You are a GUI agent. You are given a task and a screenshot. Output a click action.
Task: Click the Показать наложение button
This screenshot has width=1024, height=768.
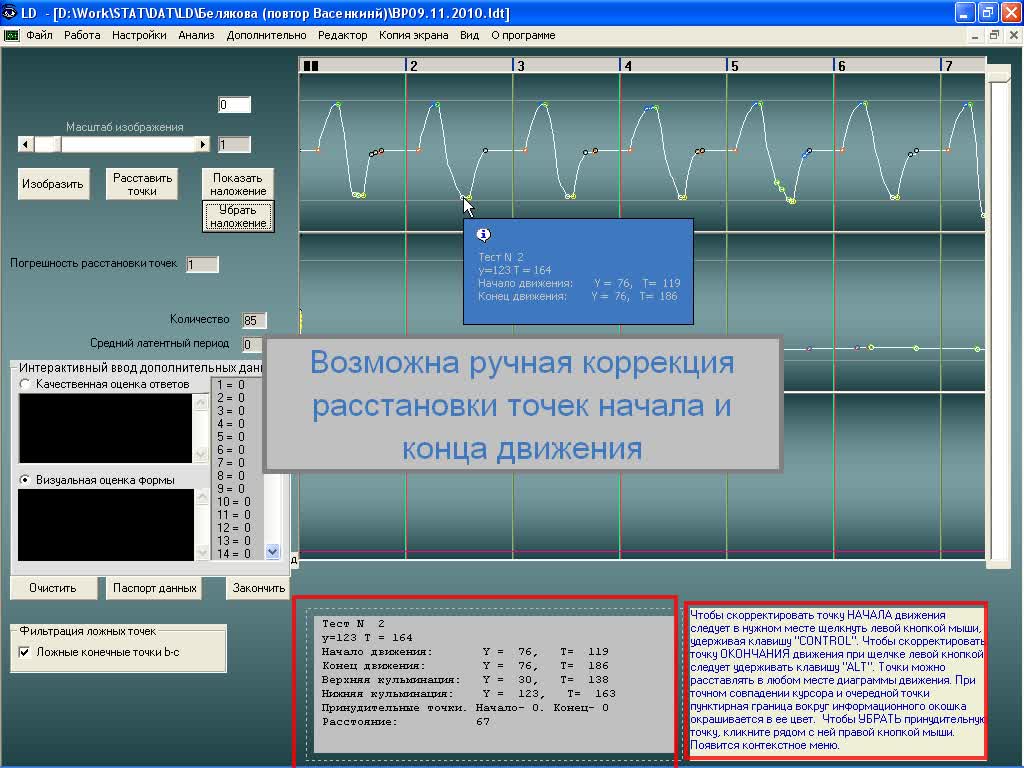click(x=238, y=184)
